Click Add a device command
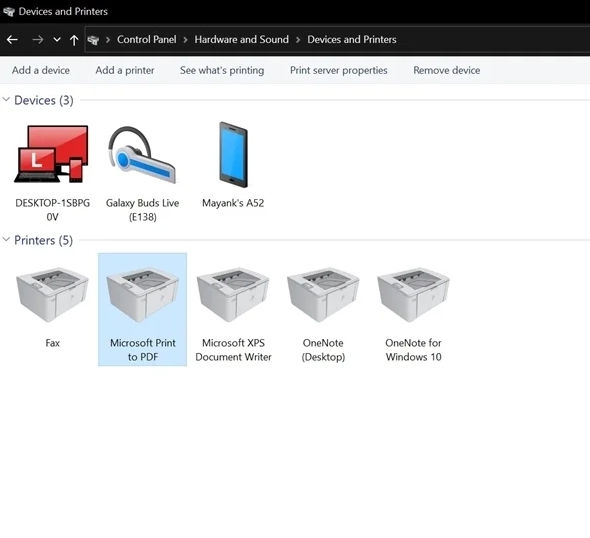 coord(41,70)
